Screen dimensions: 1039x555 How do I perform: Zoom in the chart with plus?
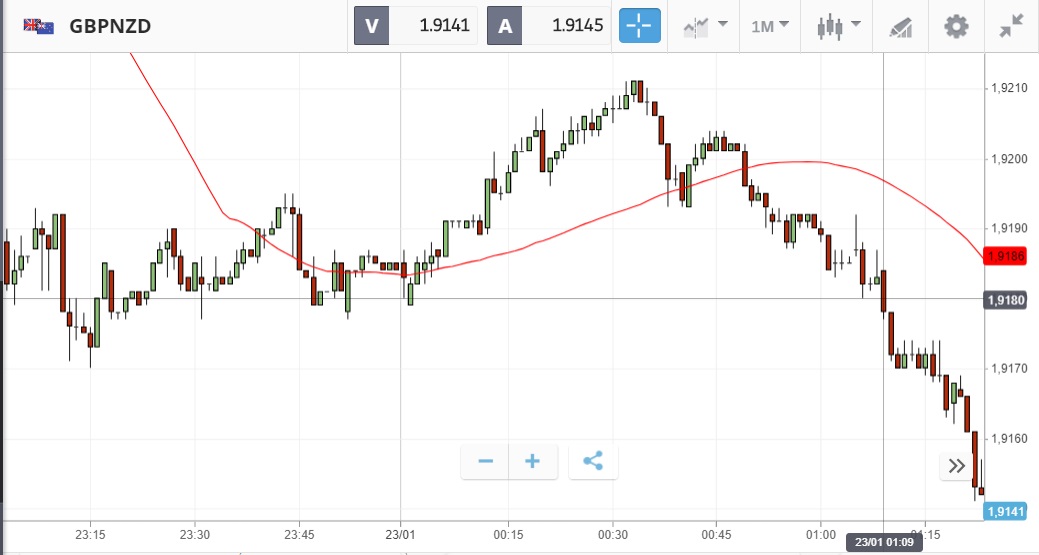click(x=533, y=461)
